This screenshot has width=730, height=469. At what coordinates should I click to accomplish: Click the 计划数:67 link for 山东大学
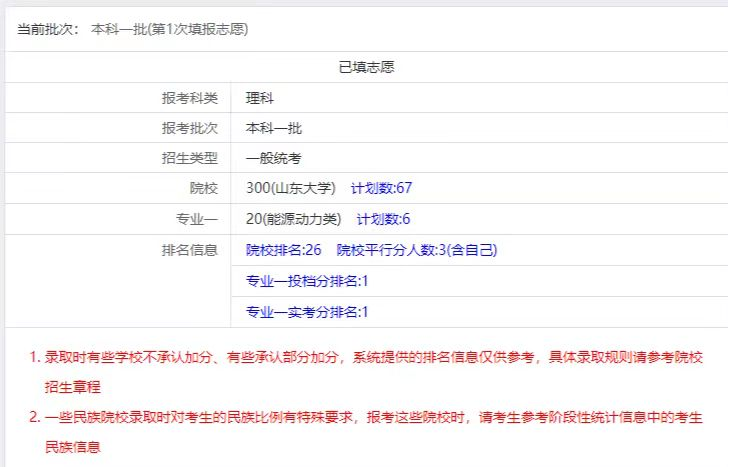381,188
